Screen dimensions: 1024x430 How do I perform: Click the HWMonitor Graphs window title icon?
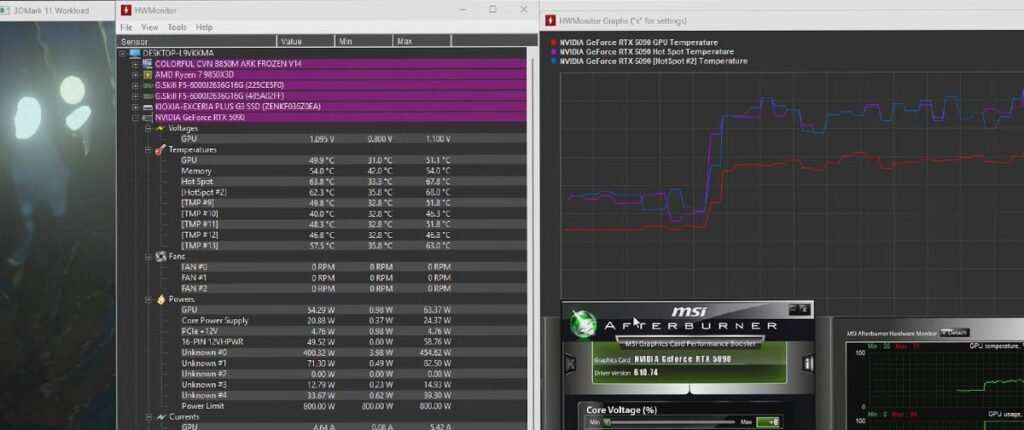[550, 21]
